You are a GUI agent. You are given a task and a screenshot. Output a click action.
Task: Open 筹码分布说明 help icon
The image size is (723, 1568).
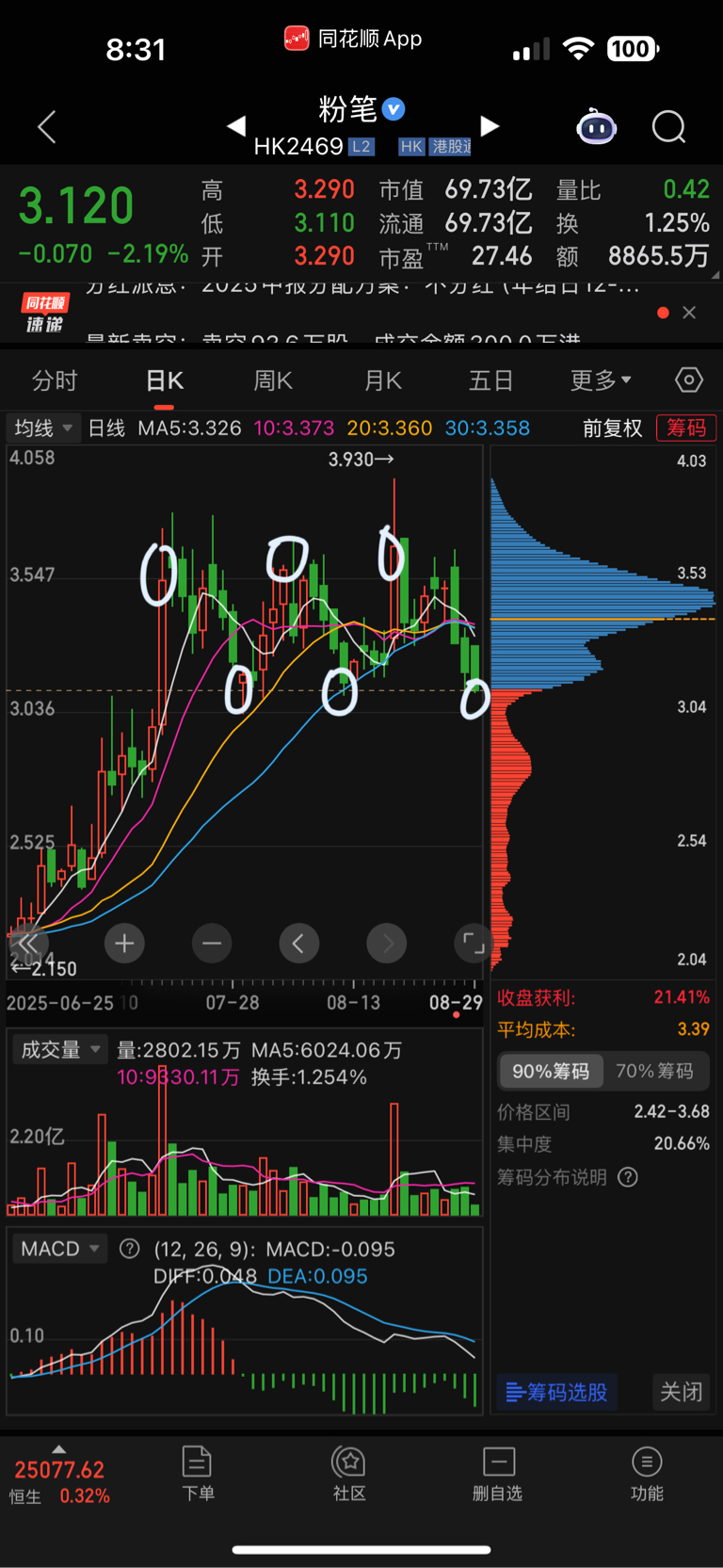pos(628,1177)
